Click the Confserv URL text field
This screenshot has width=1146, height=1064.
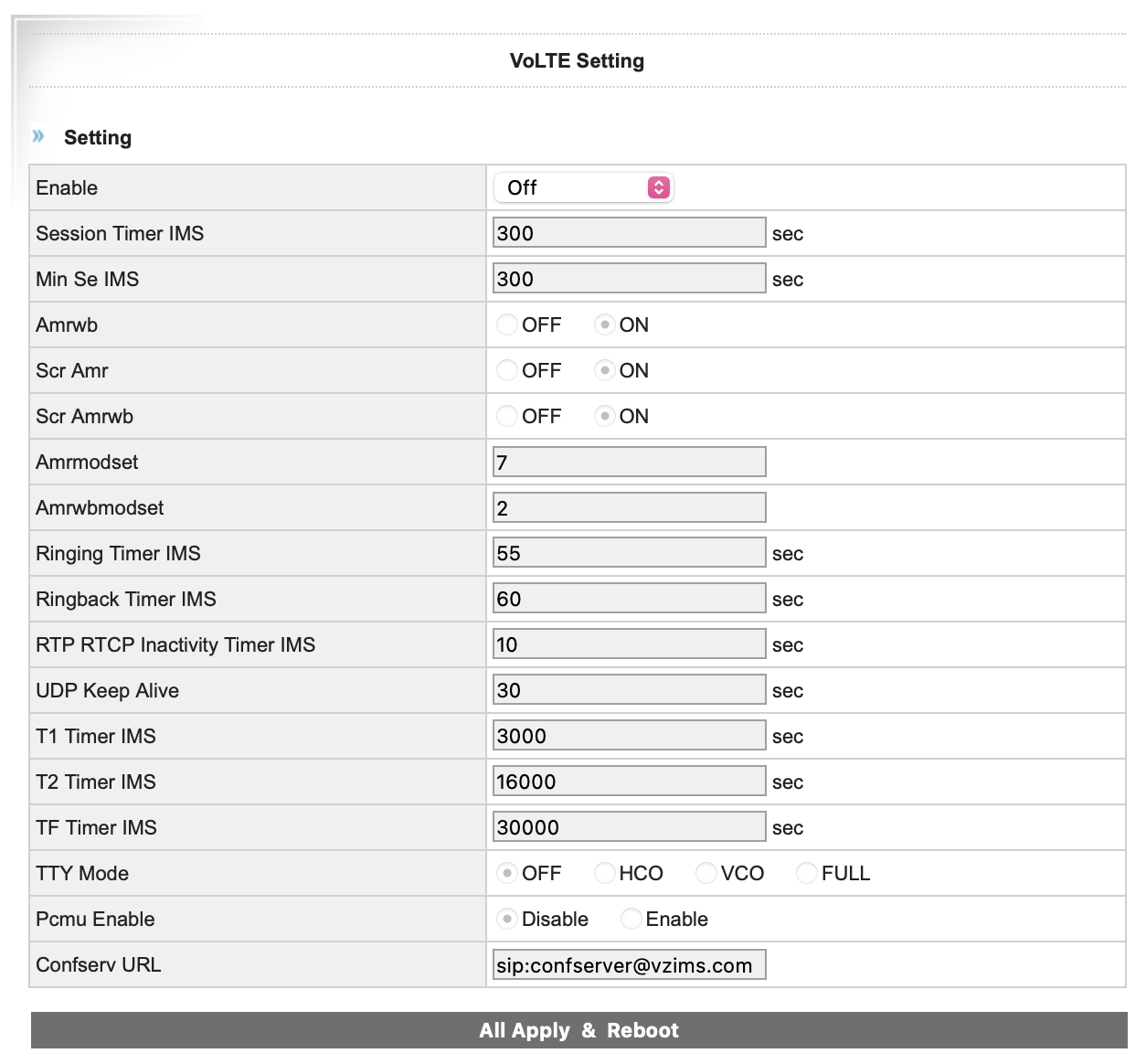click(x=629, y=964)
